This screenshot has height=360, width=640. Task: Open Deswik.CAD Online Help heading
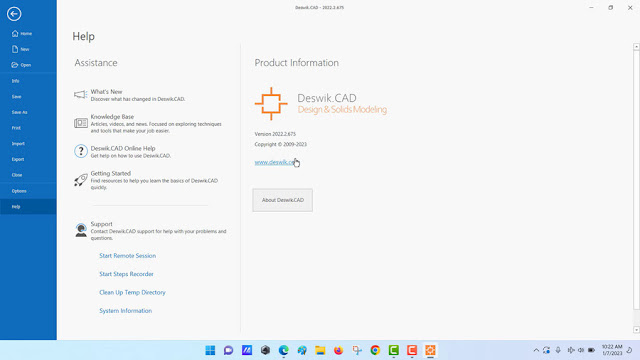coord(123,148)
